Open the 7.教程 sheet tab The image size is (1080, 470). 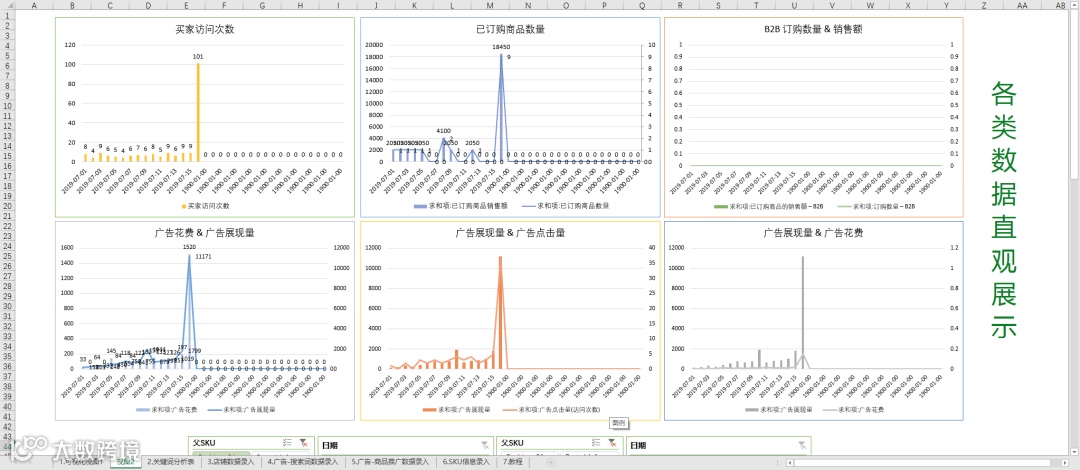tap(513, 462)
